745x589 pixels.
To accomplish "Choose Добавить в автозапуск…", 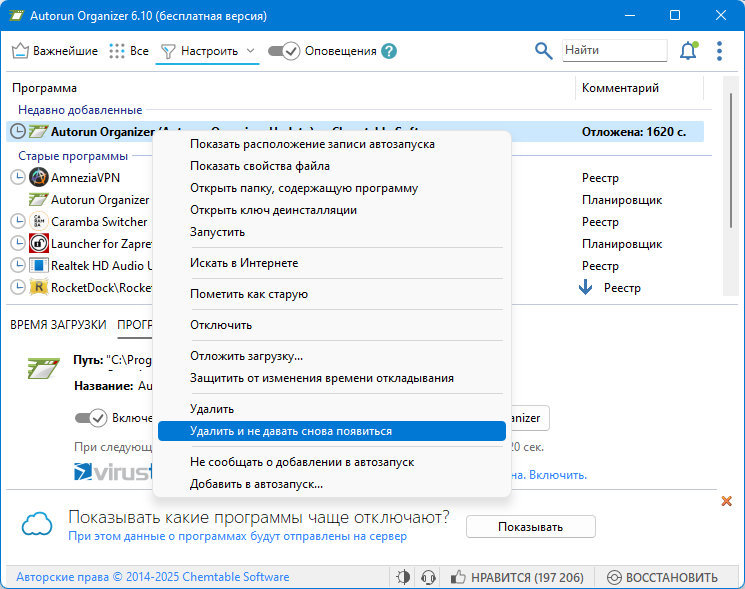I will pyautogui.click(x=332, y=484).
